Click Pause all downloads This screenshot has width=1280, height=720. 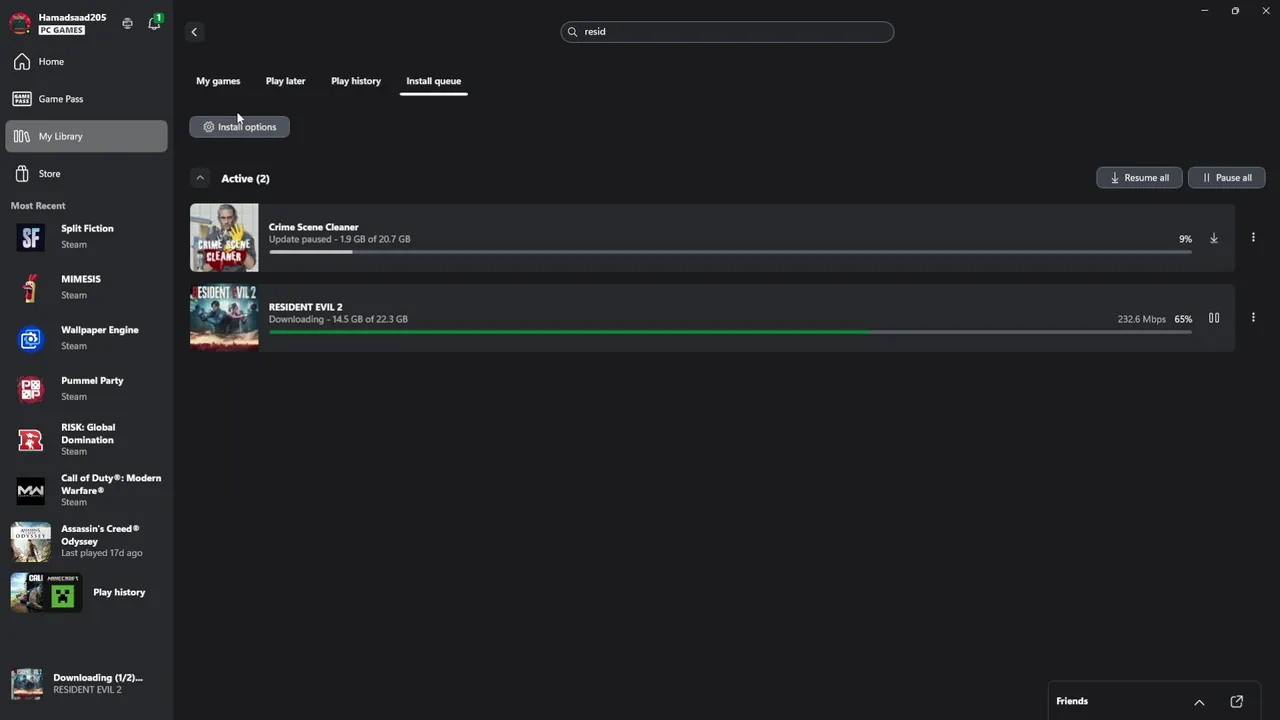coord(1226,178)
